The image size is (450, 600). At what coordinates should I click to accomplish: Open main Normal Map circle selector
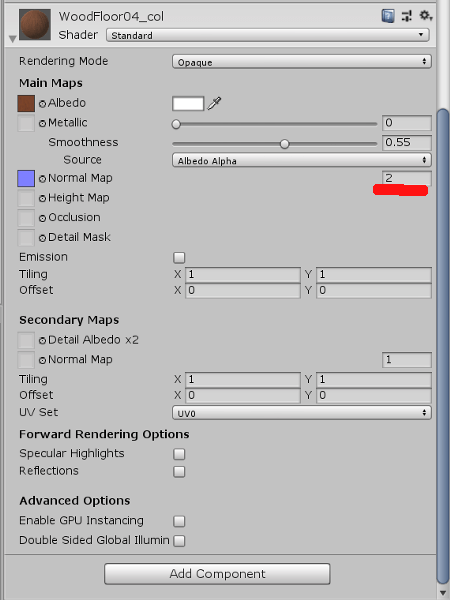[42, 179]
